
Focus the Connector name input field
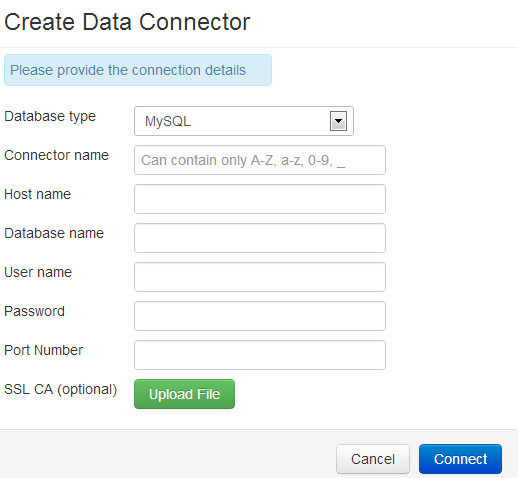coord(260,160)
